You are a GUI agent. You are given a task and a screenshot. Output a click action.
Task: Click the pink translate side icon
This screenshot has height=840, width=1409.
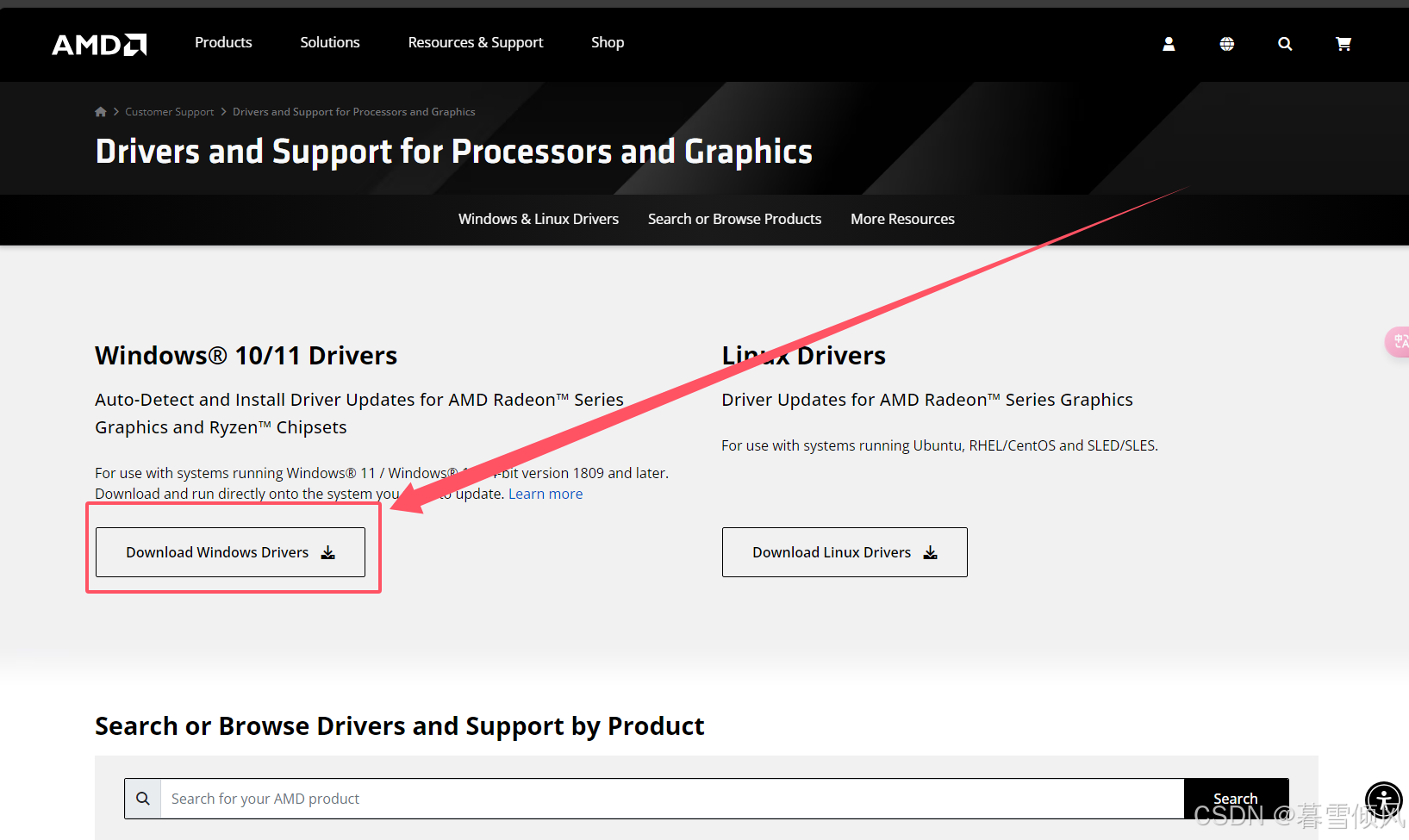pyautogui.click(x=1400, y=342)
